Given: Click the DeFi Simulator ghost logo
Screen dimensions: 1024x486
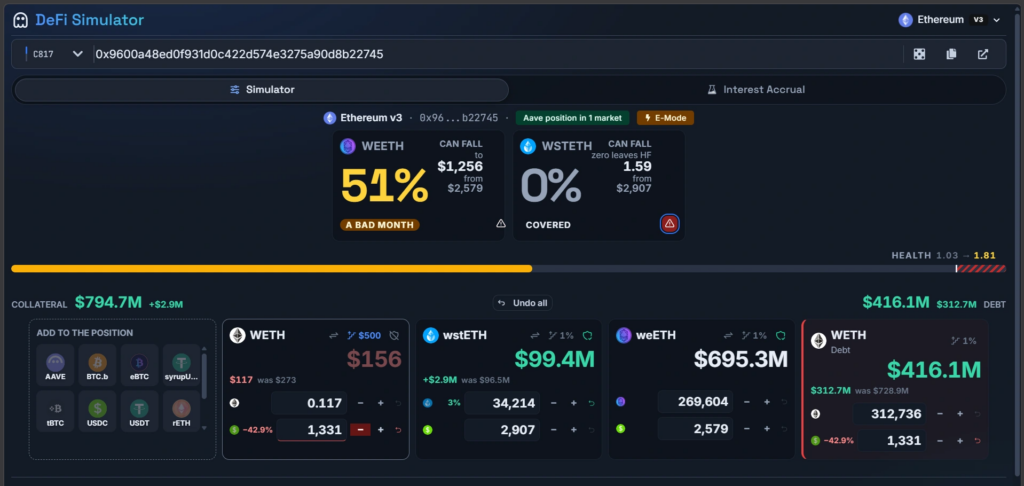Looking at the screenshot, I should (21, 20).
